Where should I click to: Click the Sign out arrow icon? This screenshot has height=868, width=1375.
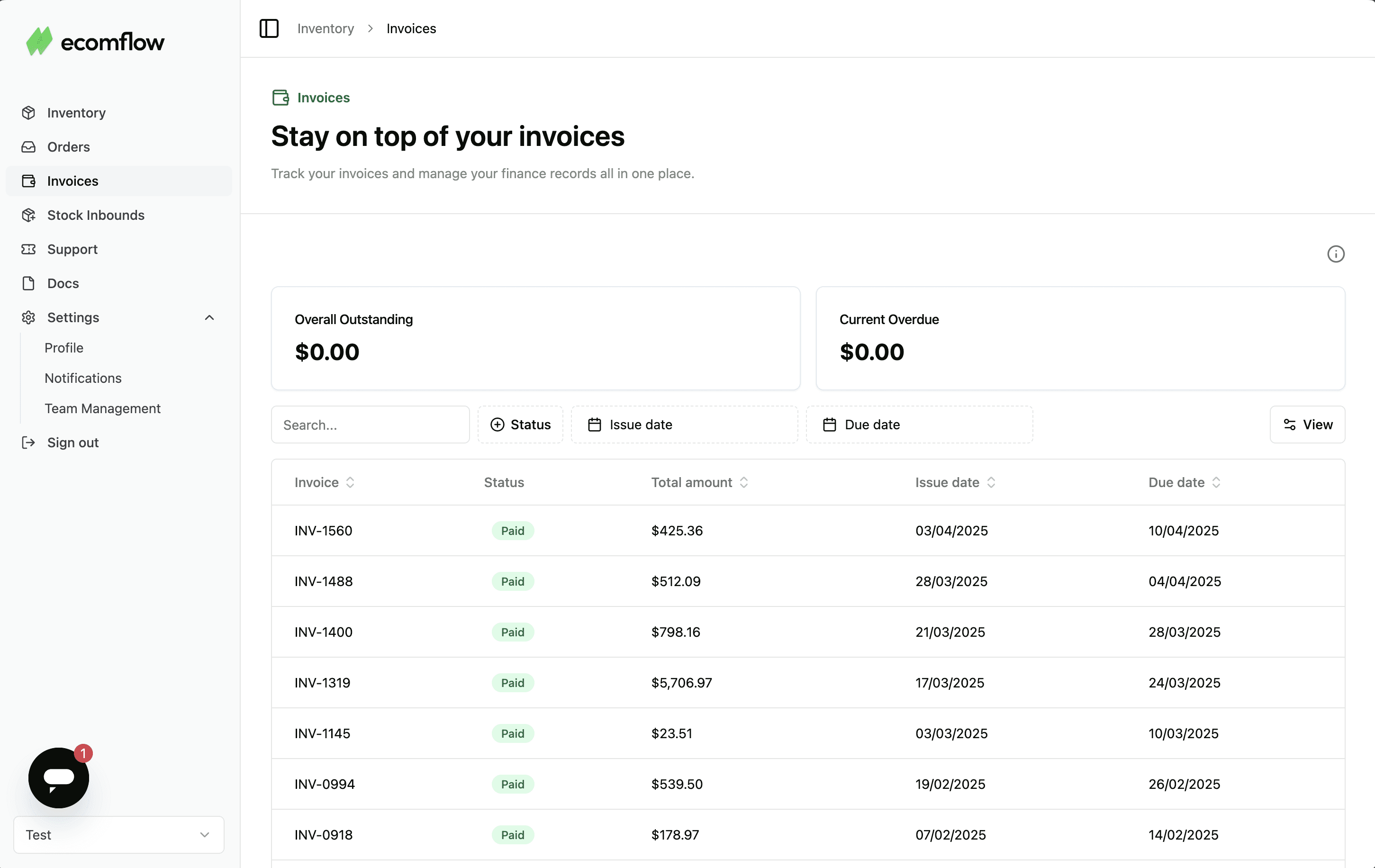click(28, 443)
